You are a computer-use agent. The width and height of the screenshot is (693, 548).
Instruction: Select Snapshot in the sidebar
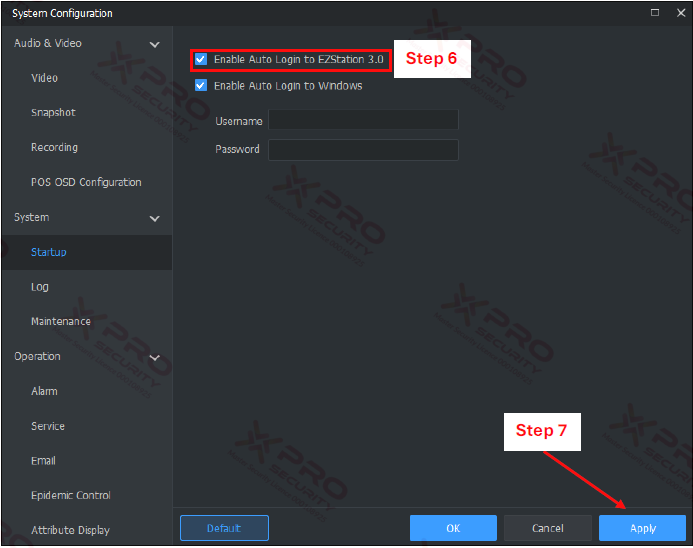point(53,113)
